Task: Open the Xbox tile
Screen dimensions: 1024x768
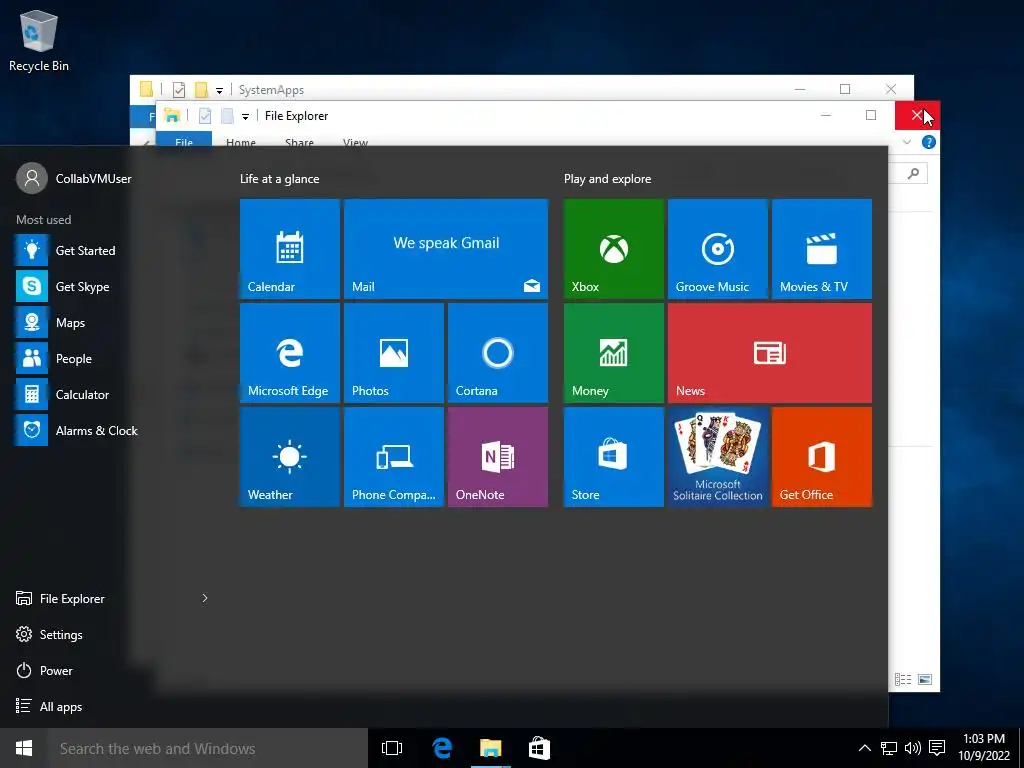Action: tap(614, 249)
